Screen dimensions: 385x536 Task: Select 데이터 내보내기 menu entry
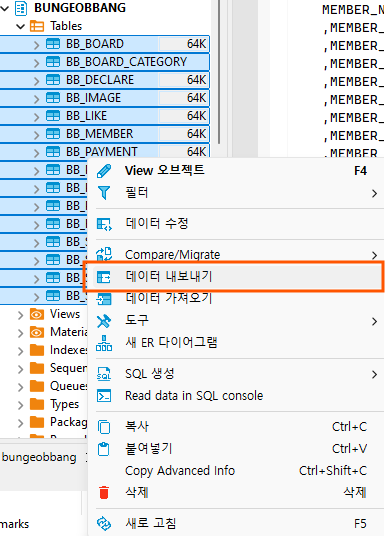(236, 277)
